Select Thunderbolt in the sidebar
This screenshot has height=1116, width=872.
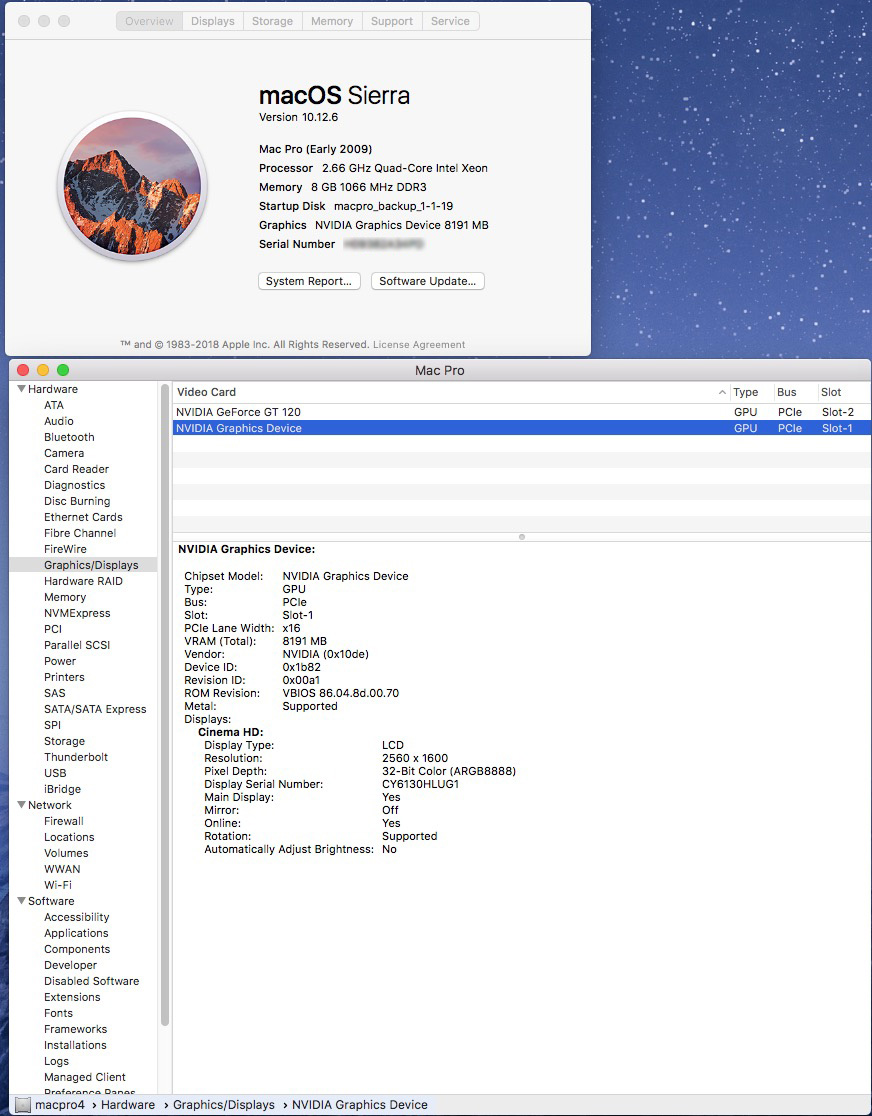pos(76,757)
